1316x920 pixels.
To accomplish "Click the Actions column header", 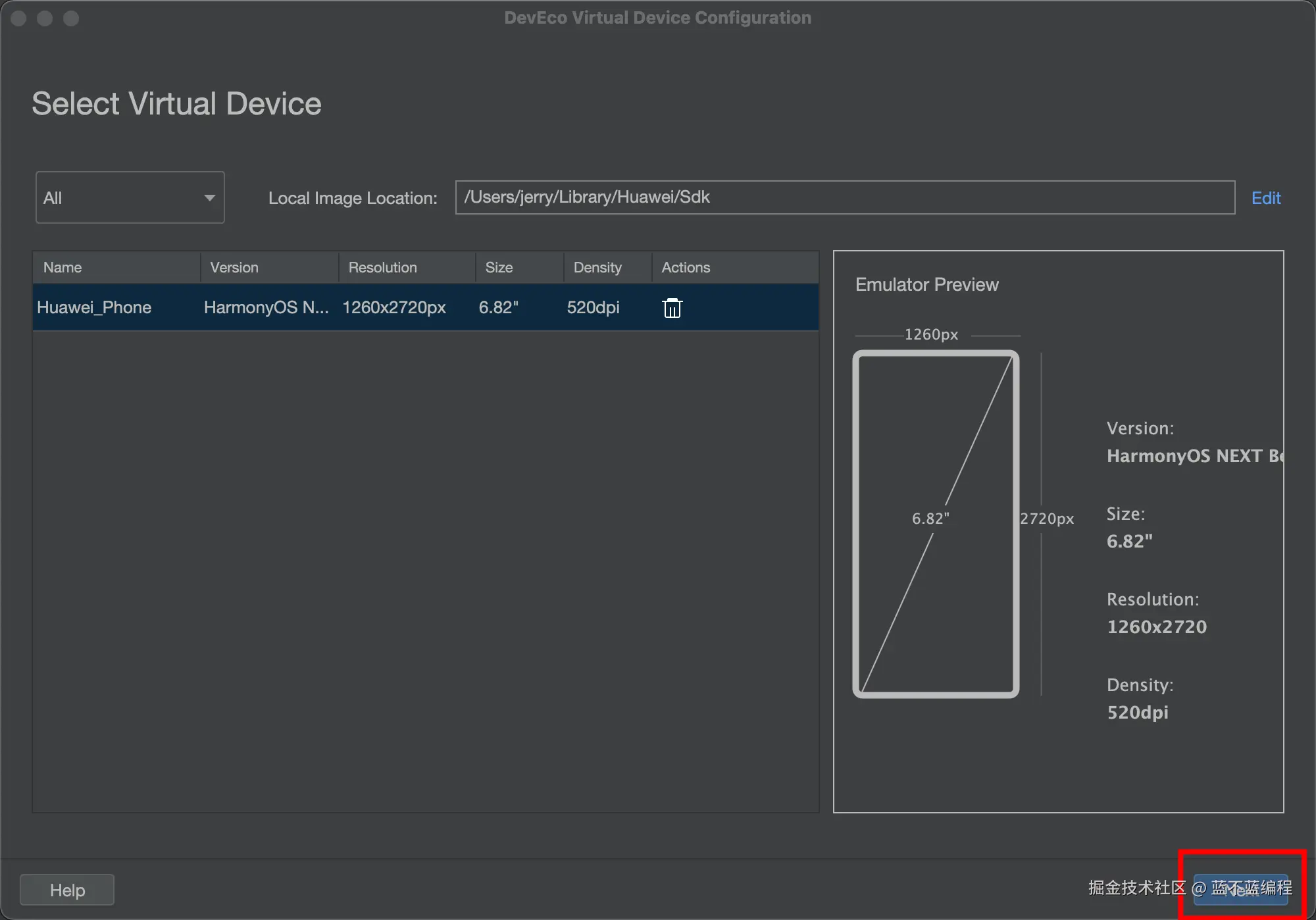I will 686,267.
